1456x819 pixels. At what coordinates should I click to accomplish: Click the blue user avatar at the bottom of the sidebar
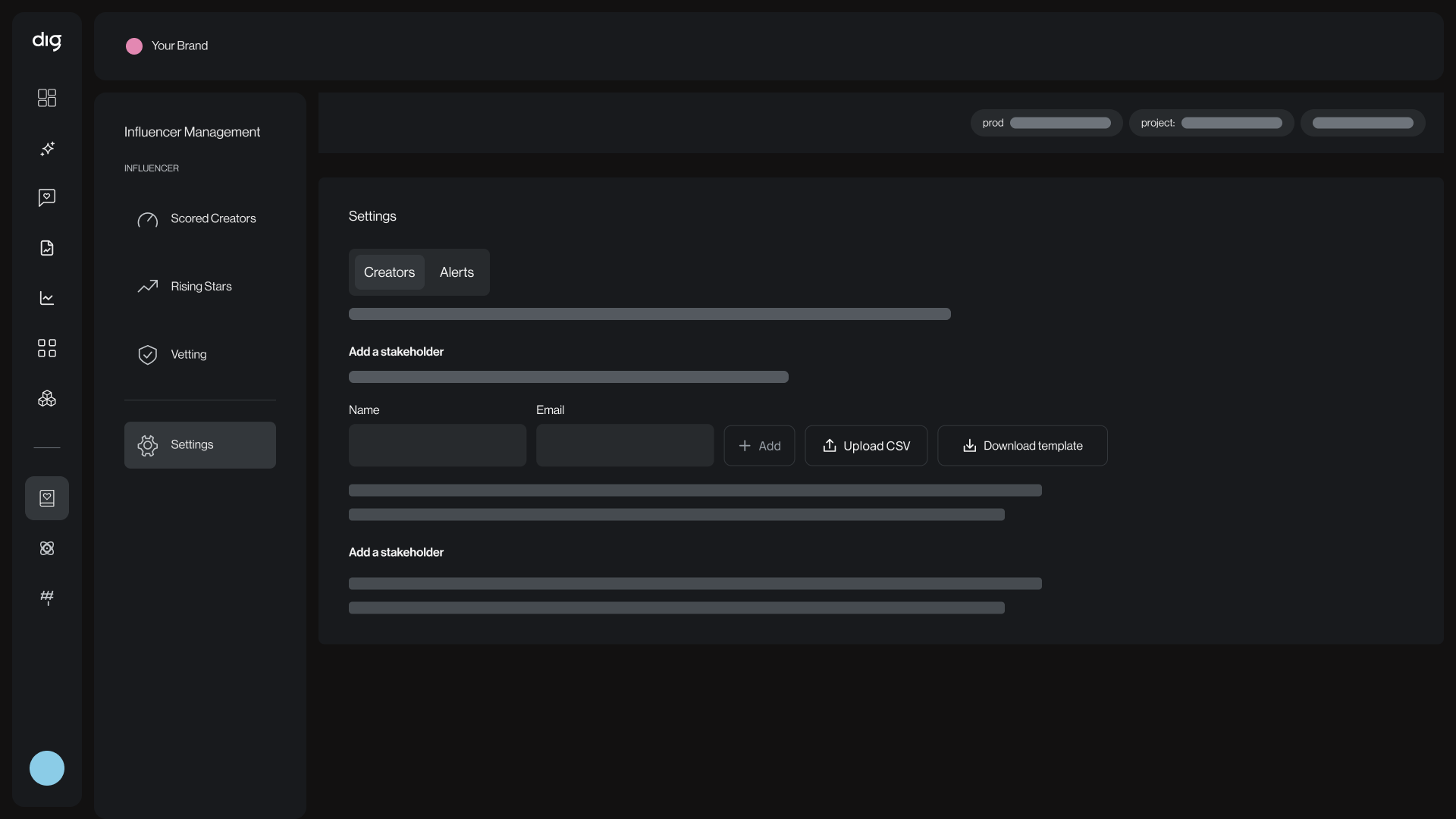[47, 768]
